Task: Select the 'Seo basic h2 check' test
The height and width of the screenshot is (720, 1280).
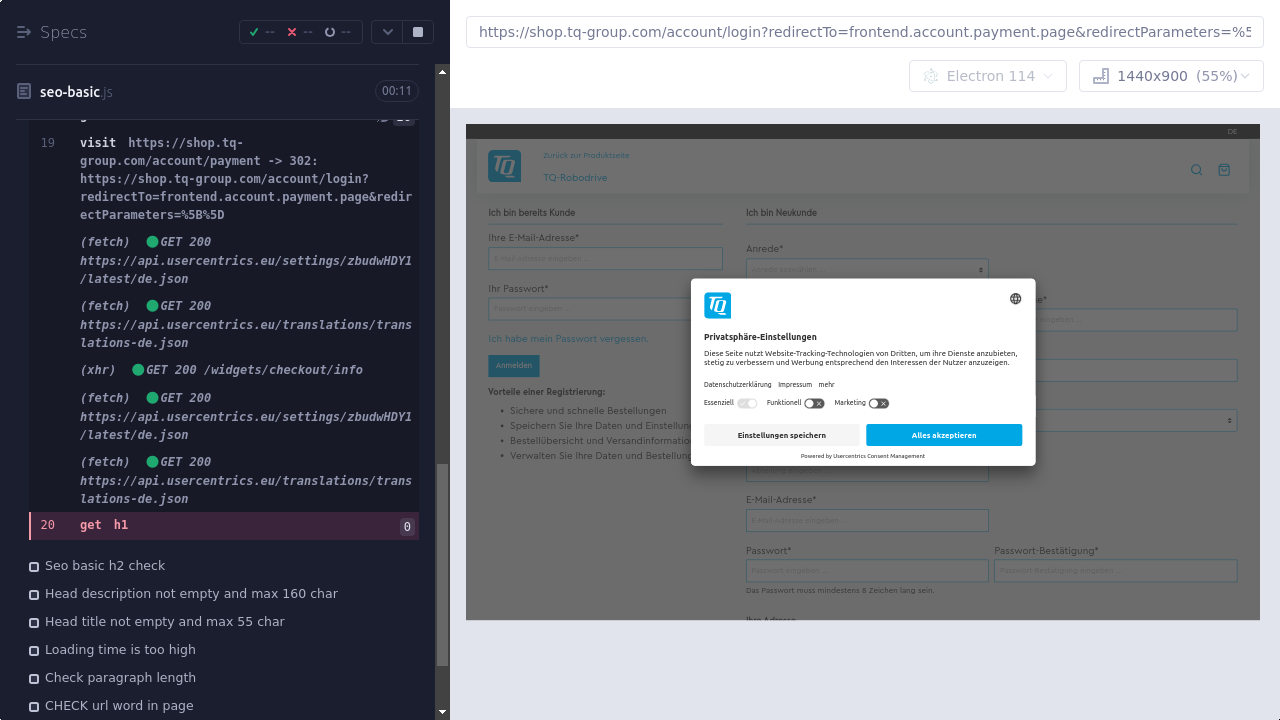Action: (x=105, y=566)
